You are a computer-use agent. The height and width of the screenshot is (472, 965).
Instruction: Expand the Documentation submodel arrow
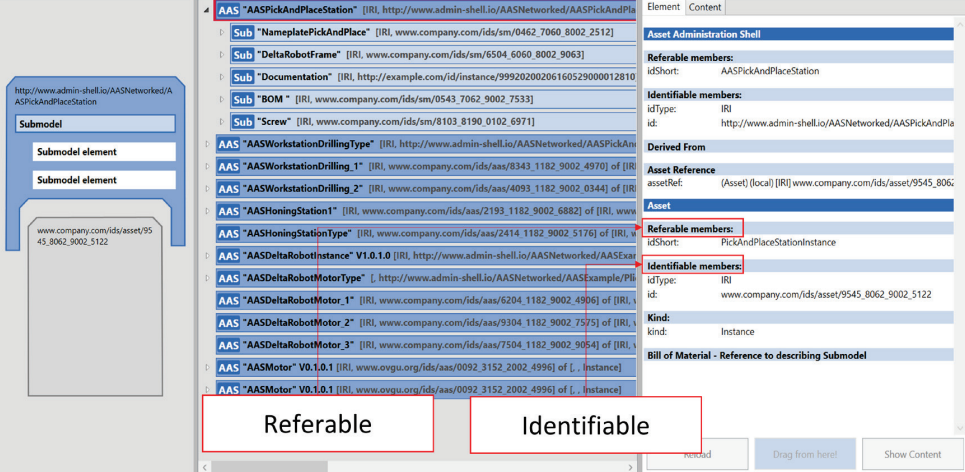(x=223, y=77)
